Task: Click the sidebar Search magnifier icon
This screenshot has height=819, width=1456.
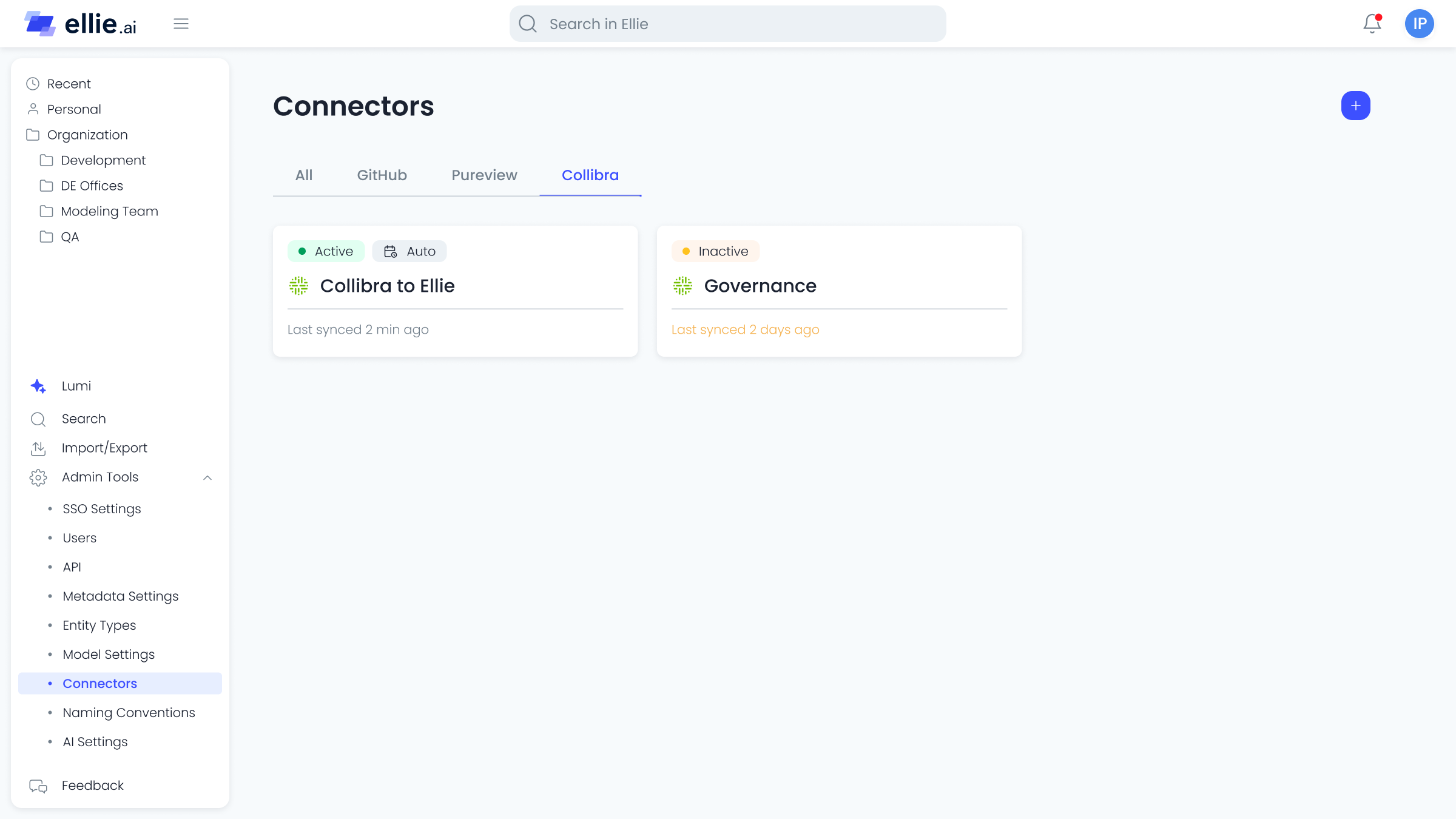Action: pyautogui.click(x=38, y=419)
